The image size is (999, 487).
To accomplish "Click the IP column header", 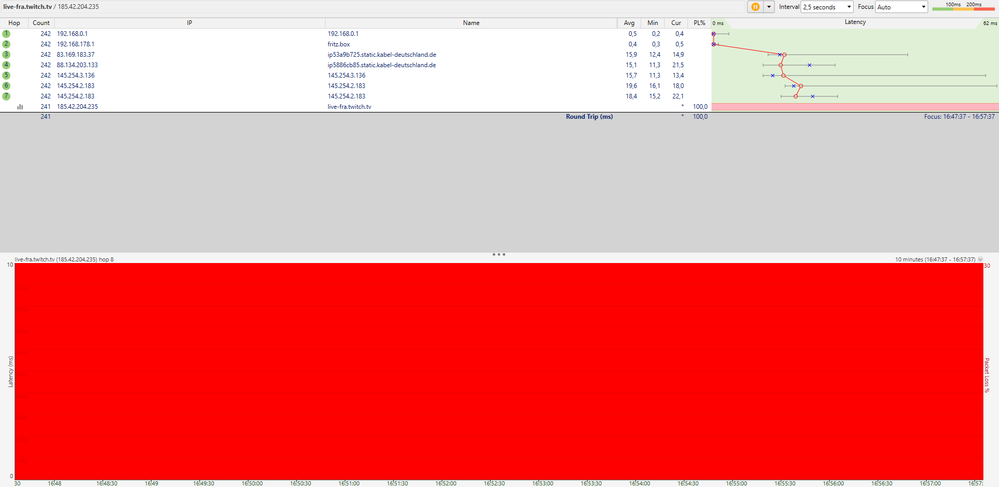I will (189, 23).
